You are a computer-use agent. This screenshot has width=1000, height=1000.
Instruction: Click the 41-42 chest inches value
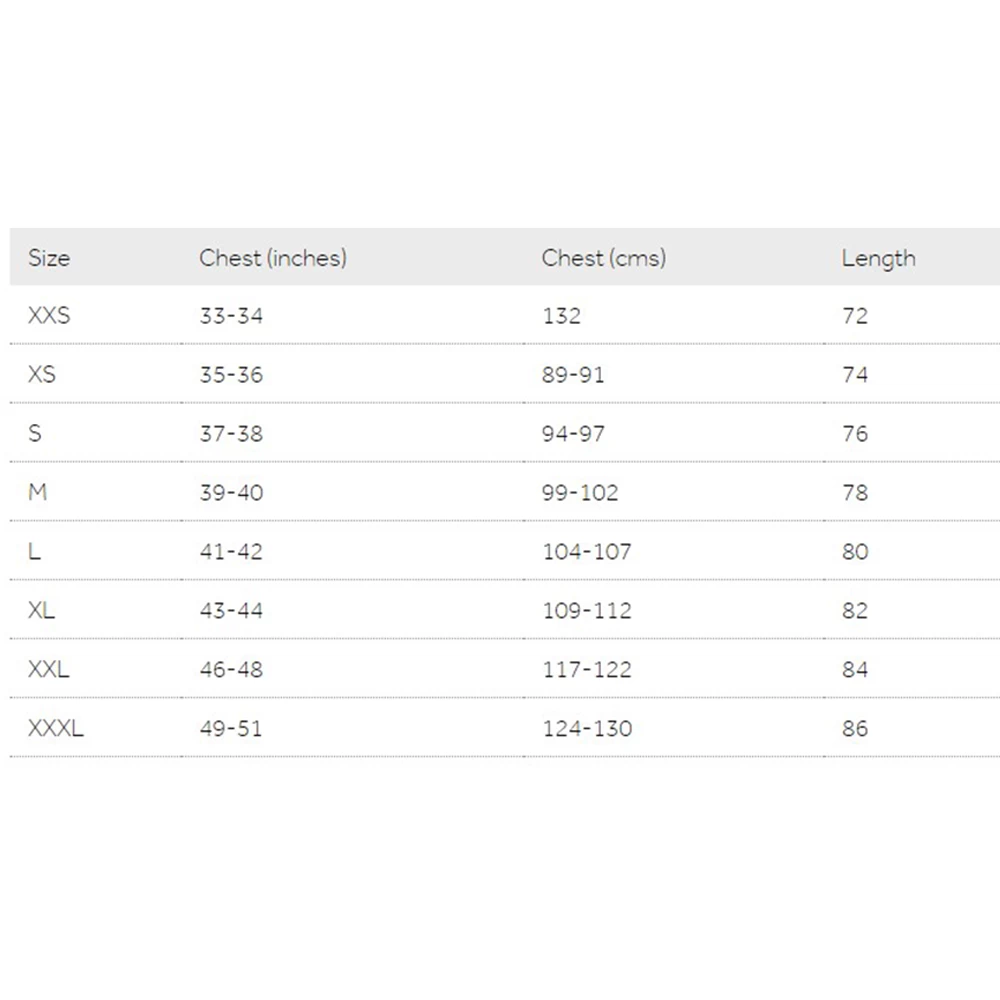click(x=231, y=552)
